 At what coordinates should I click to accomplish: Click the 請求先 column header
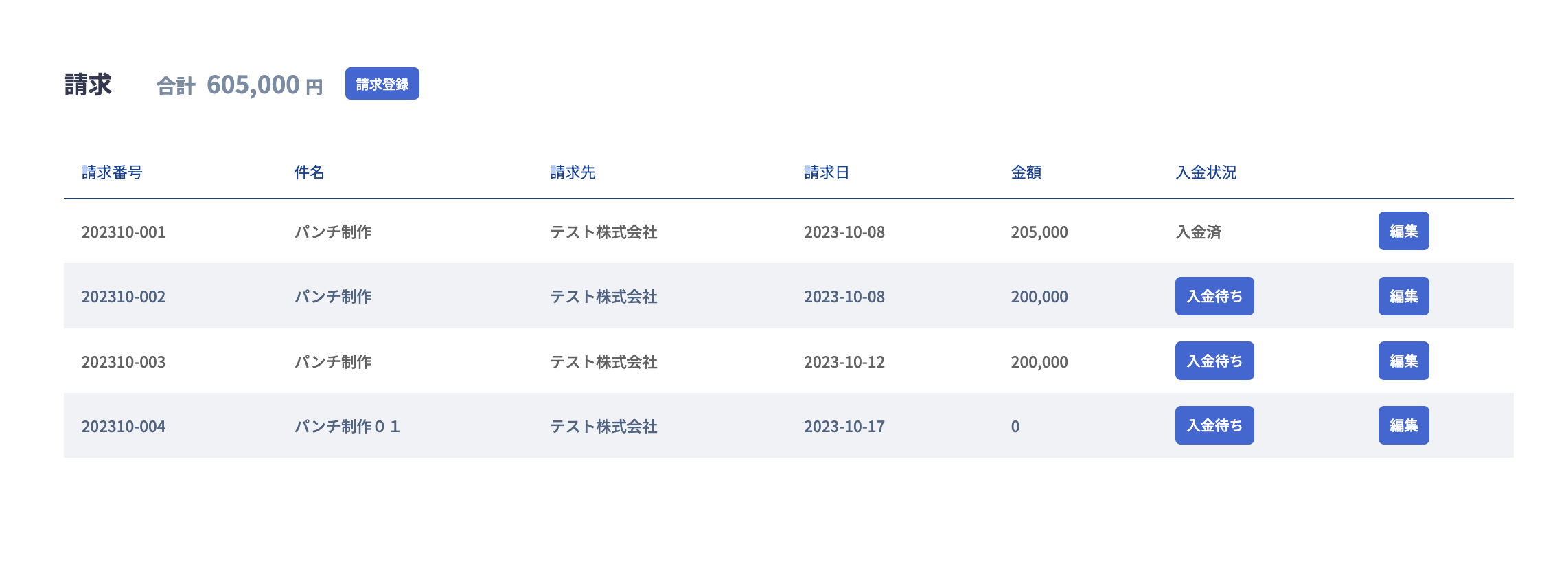(573, 172)
